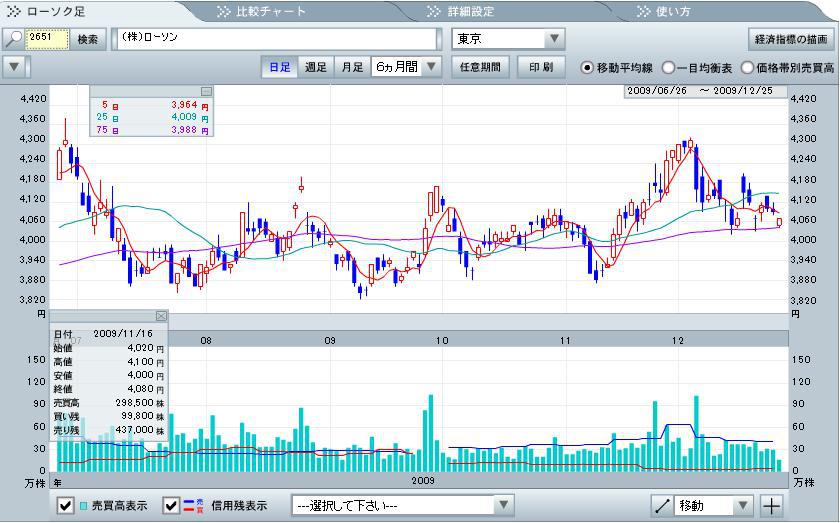The image size is (840, 523).
Task: Select the 価格帯別売買高 radio option
Action: coord(747,68)
